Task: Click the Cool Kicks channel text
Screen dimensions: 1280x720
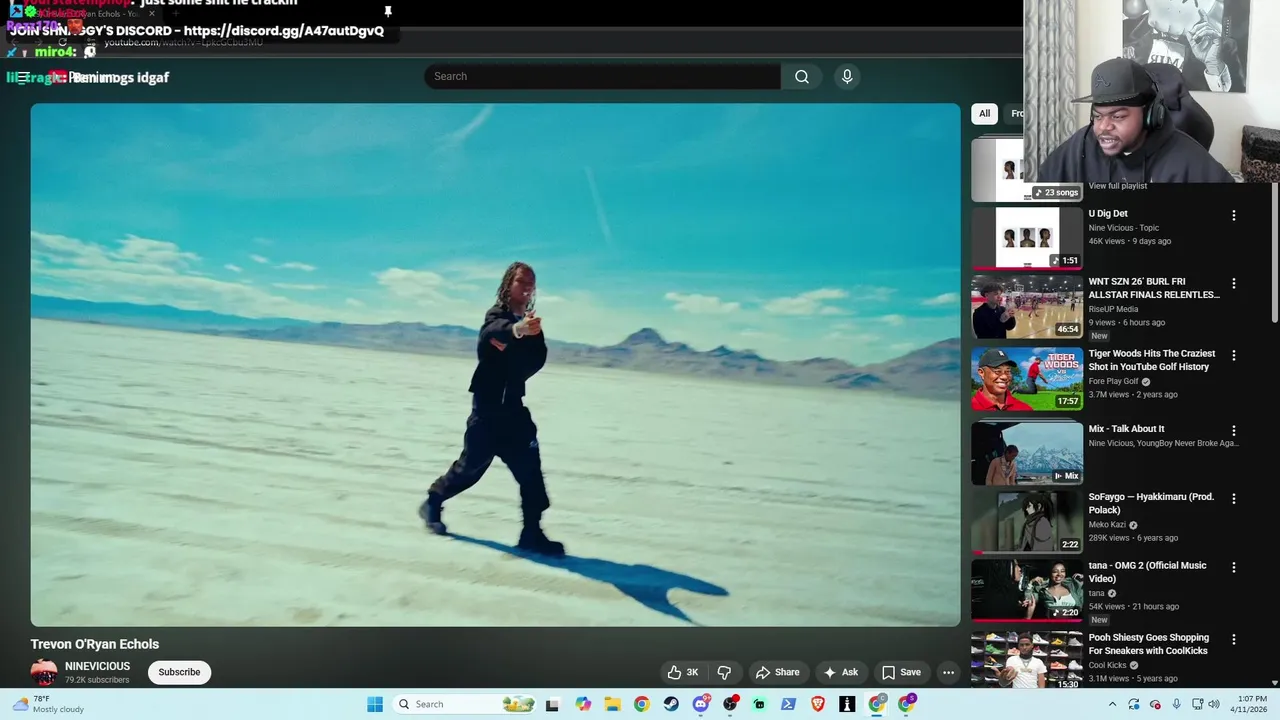Action: [x=1107, y=665]
